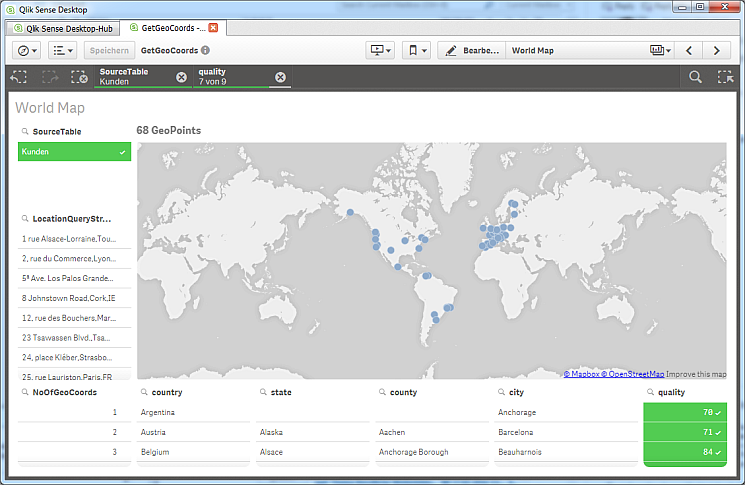Step forward in selections
Screen dimensions: 745x485
(50, 77)
